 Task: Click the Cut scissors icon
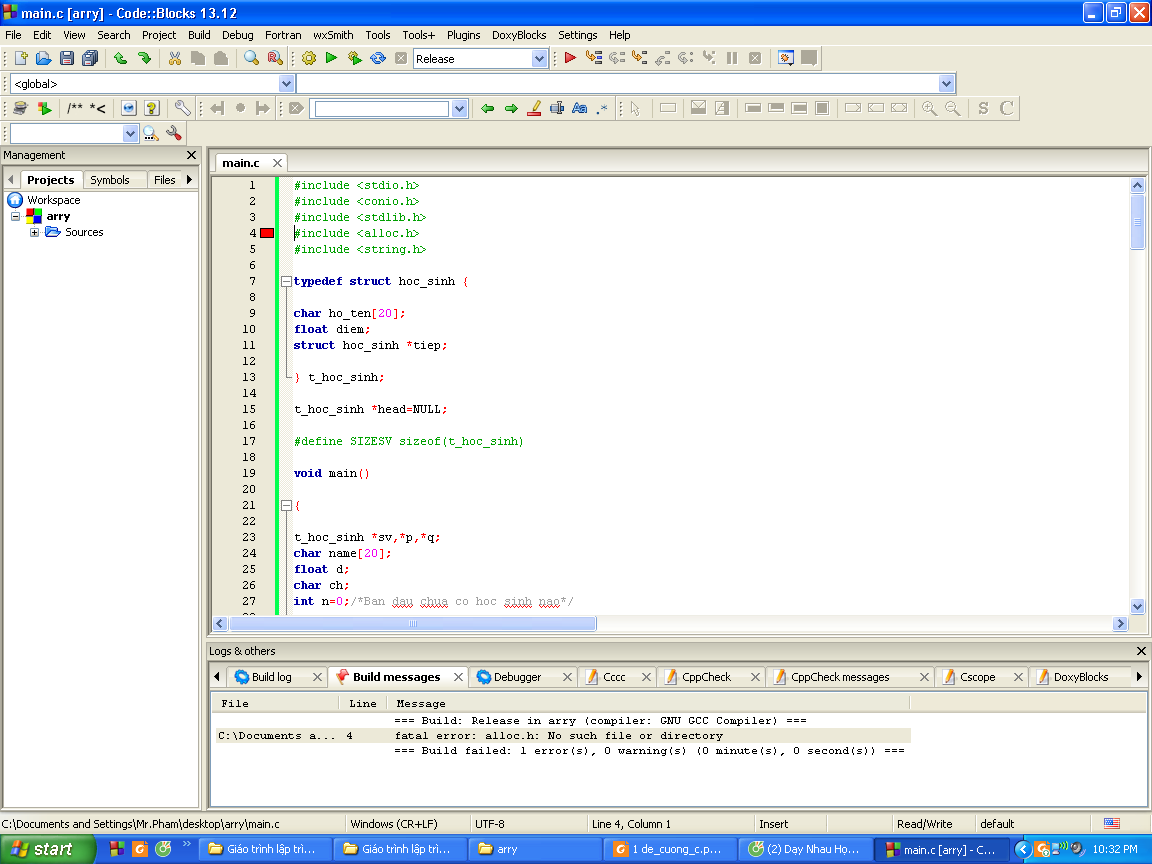[x=174, y=59]
